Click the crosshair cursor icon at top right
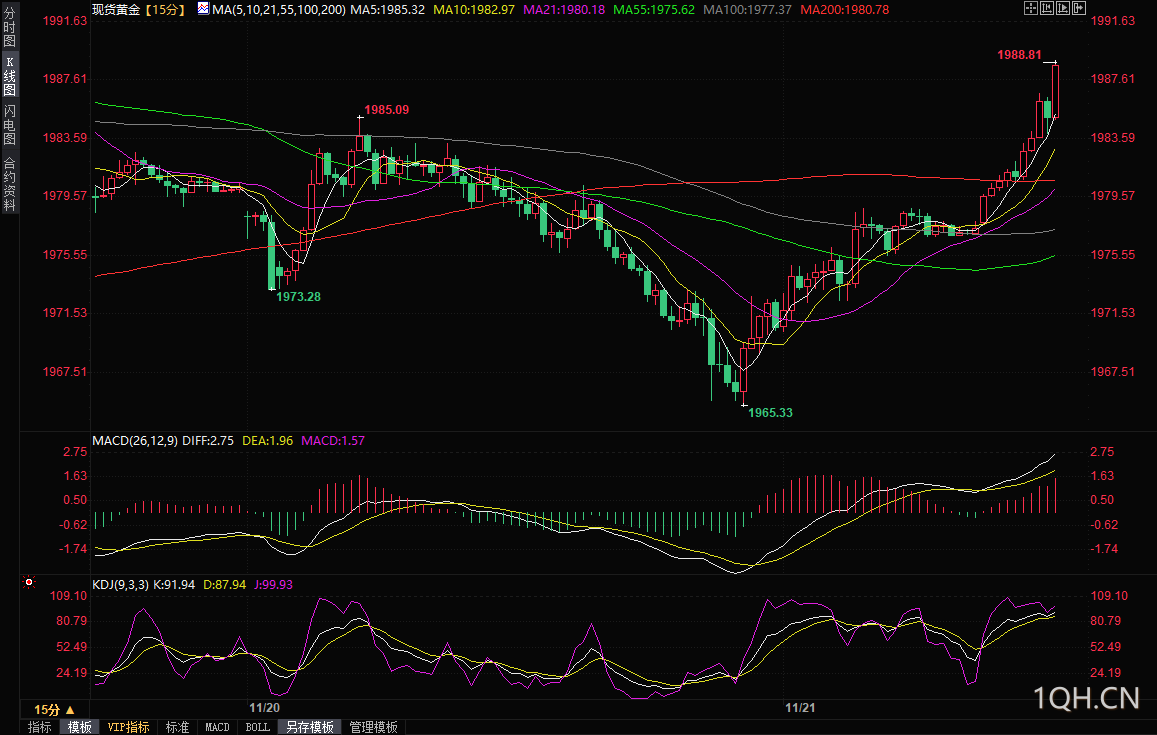This screenshot has height=735, width=1157. [x=1031, y=9]
